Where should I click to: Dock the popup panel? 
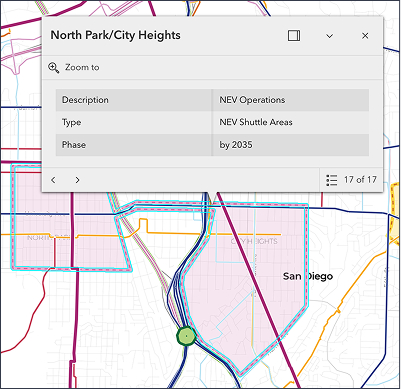click(294, 36)
